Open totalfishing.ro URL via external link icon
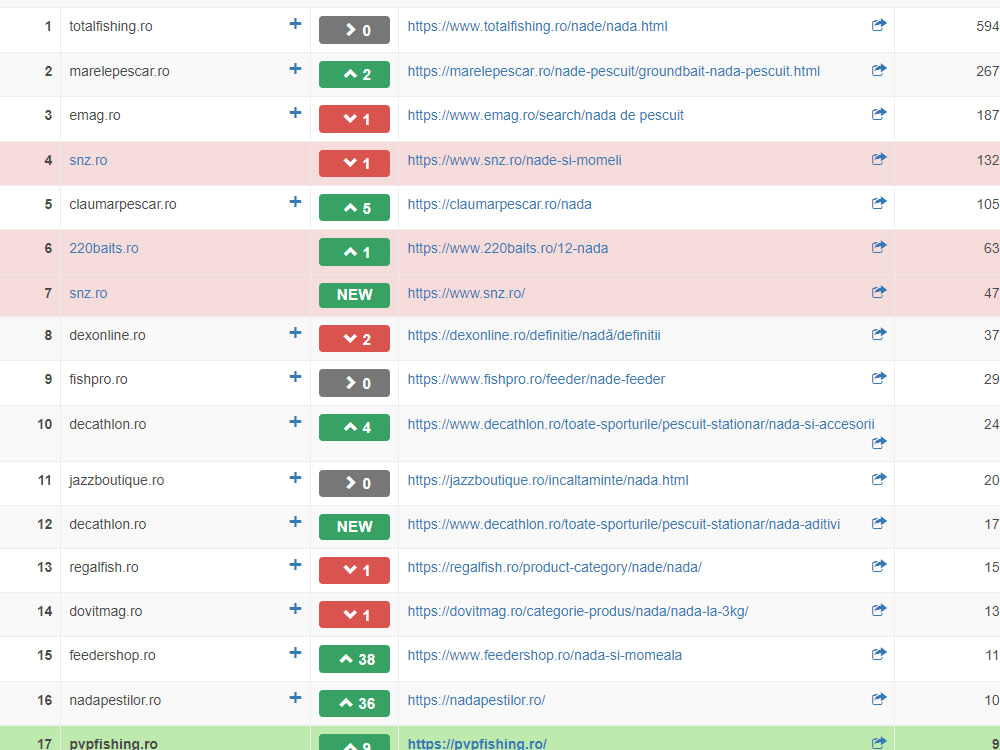 coord(879,25)
